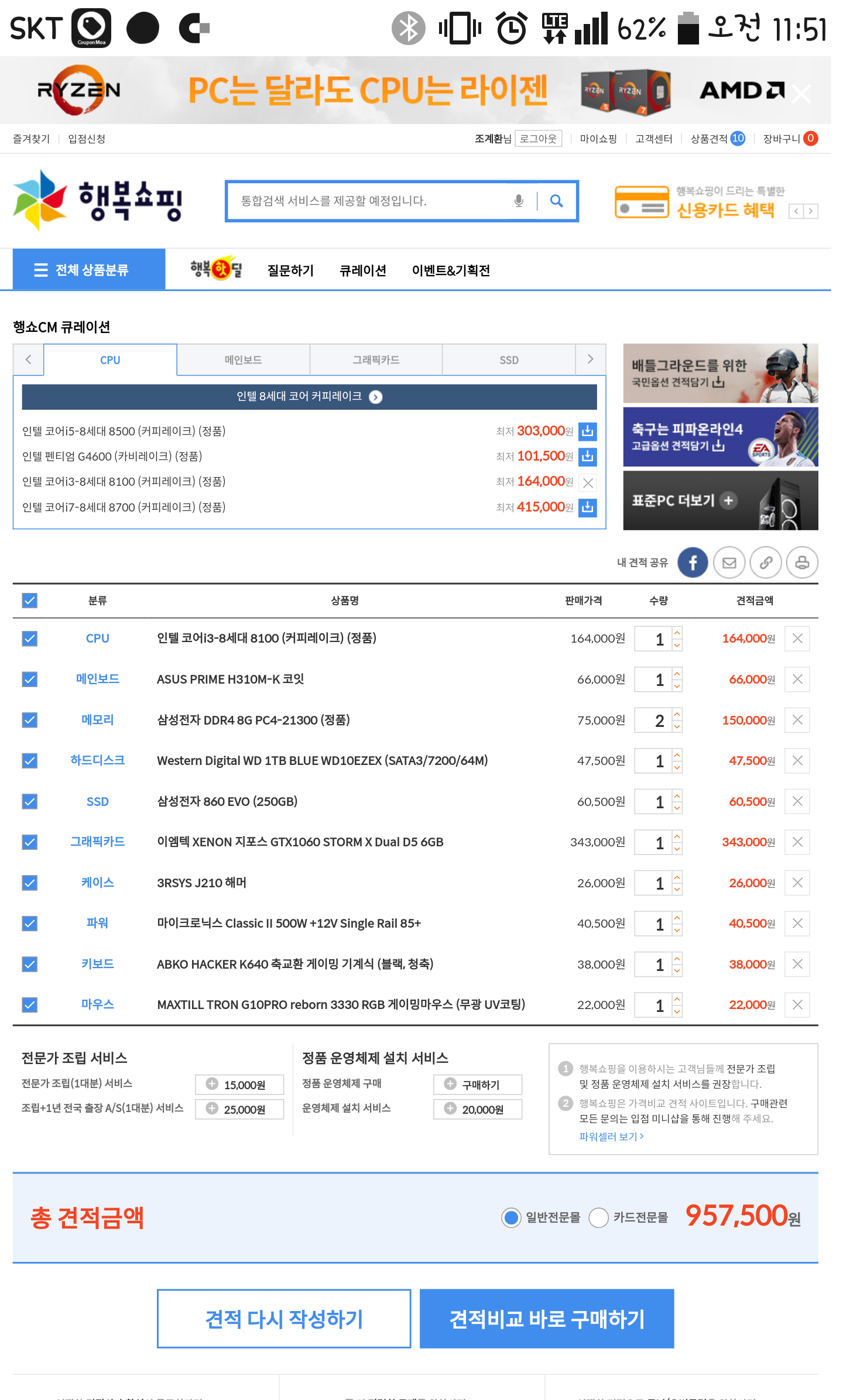Increase CPU quantity with up arrow
This screenshot has height=1400, width=843.
click(677, 633)
